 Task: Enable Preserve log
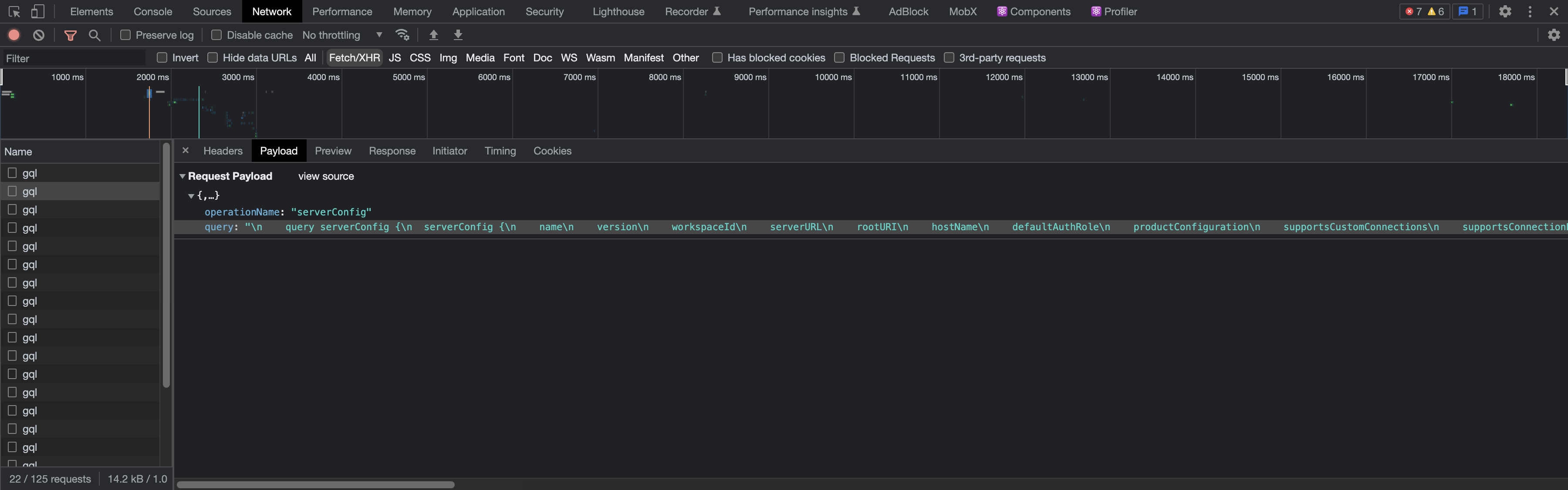tap(125, 35)
